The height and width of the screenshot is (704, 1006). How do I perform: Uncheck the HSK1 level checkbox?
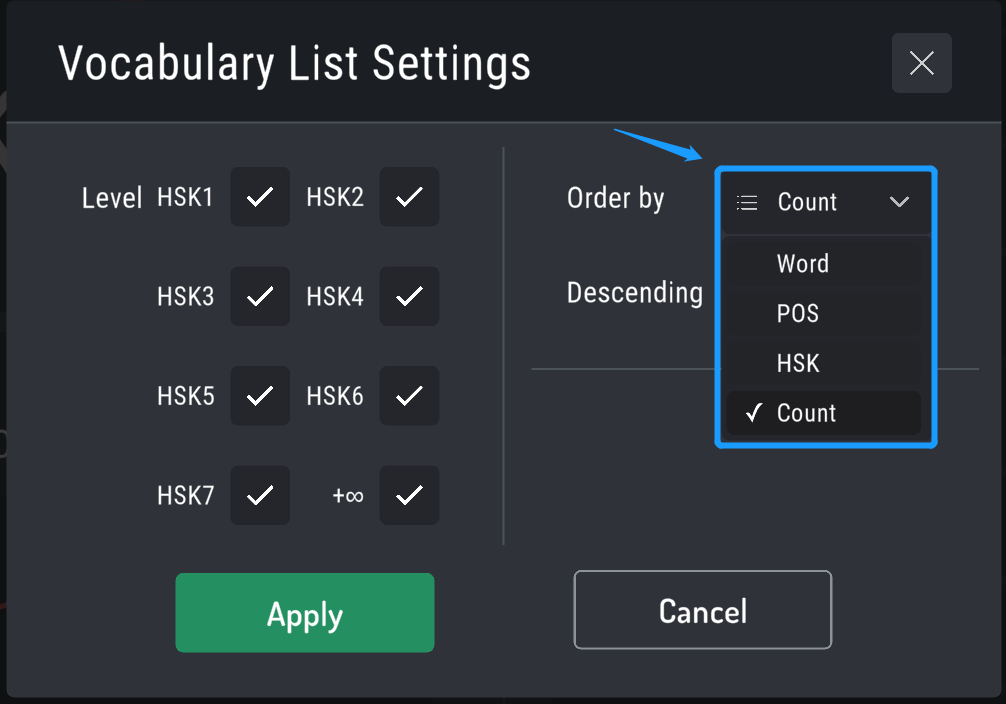click(x=260, y=197)
